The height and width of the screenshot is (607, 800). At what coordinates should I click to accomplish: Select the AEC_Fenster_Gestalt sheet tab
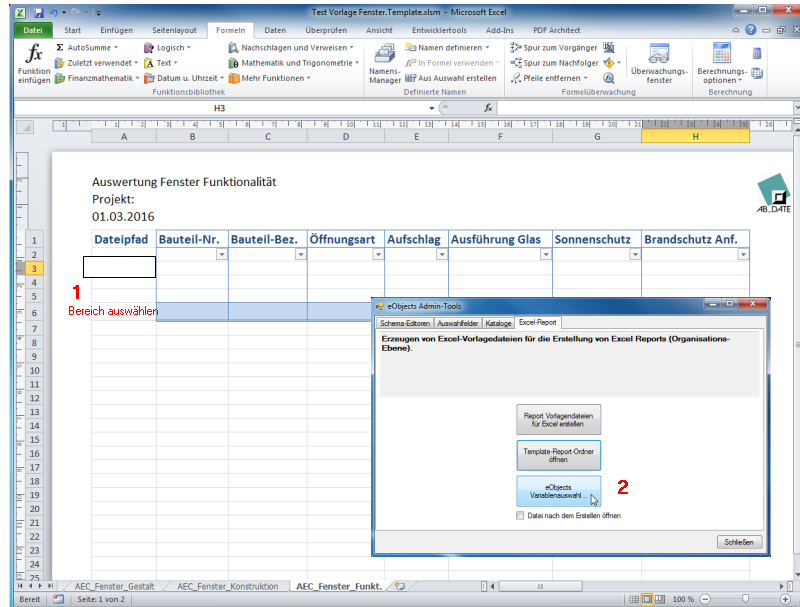(114, 587)
